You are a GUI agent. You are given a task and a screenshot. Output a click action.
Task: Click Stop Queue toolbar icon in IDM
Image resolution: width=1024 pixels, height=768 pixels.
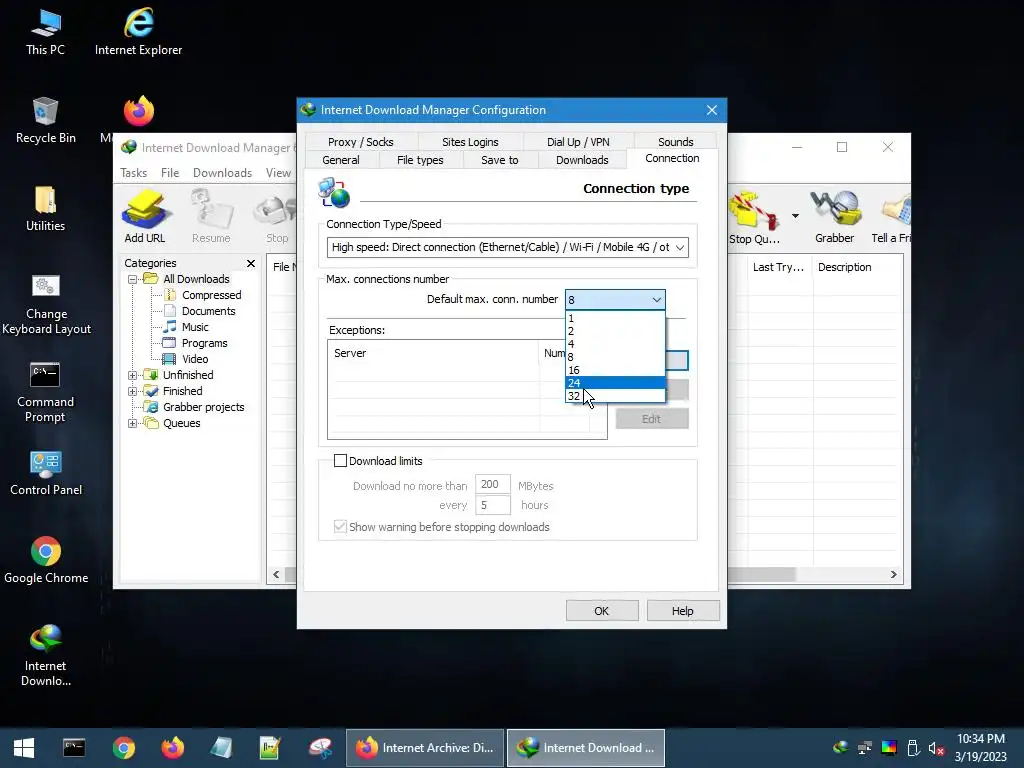click(754, 217)
